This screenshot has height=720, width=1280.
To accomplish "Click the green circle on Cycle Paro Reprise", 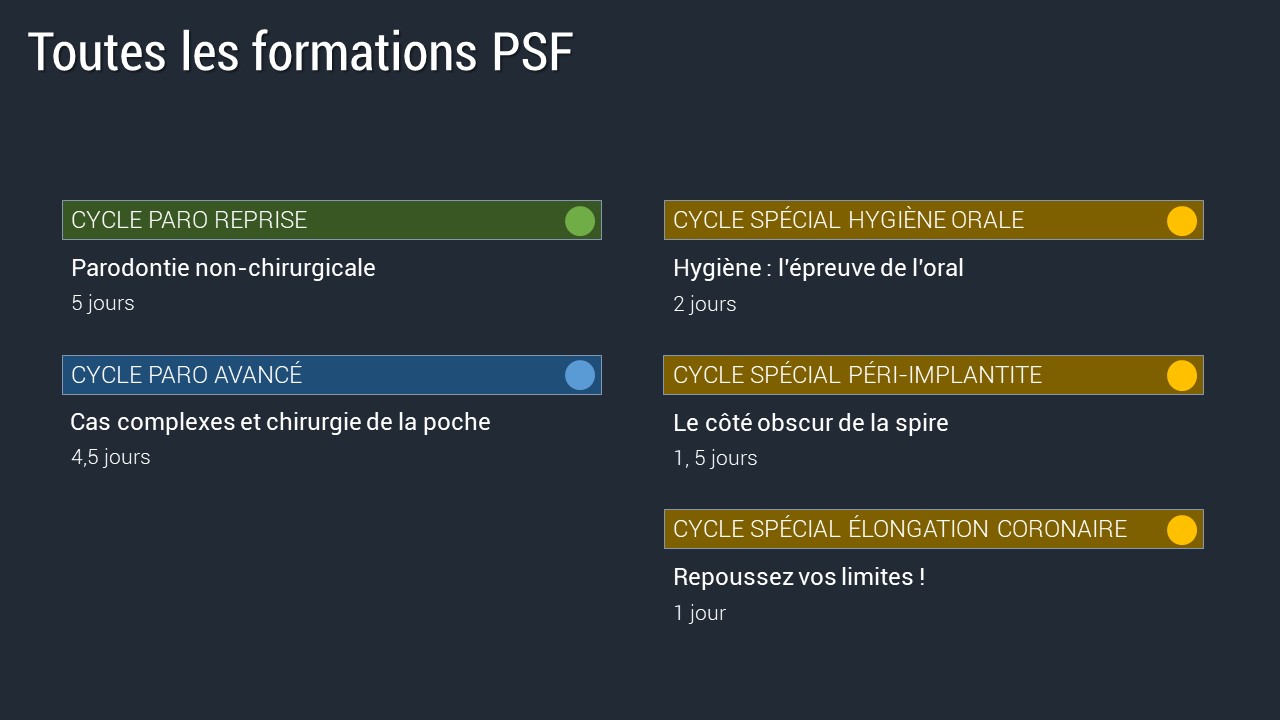I will pyautogui.click(x=580, y=221).
